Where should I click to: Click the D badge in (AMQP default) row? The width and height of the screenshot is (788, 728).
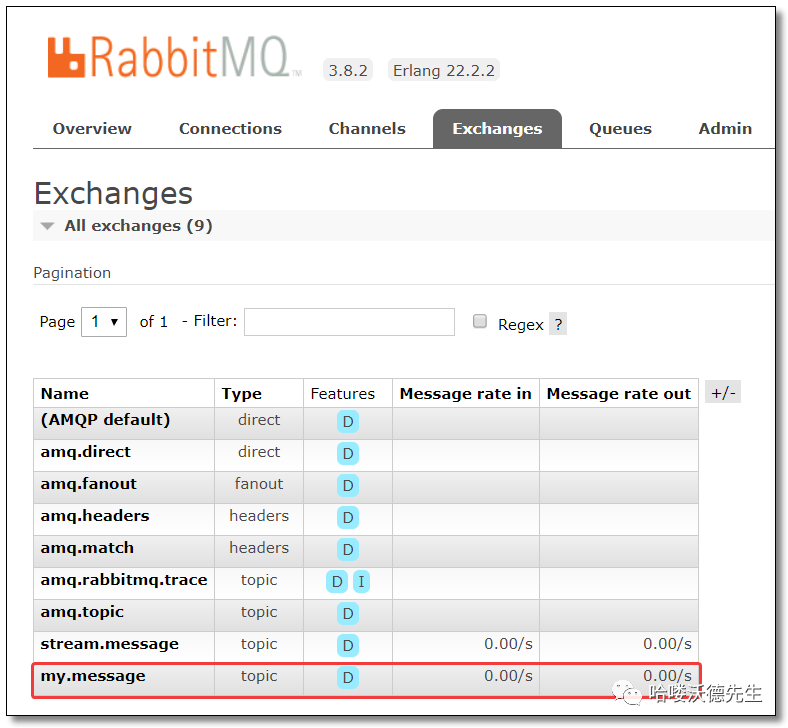(x=348, y=422)
